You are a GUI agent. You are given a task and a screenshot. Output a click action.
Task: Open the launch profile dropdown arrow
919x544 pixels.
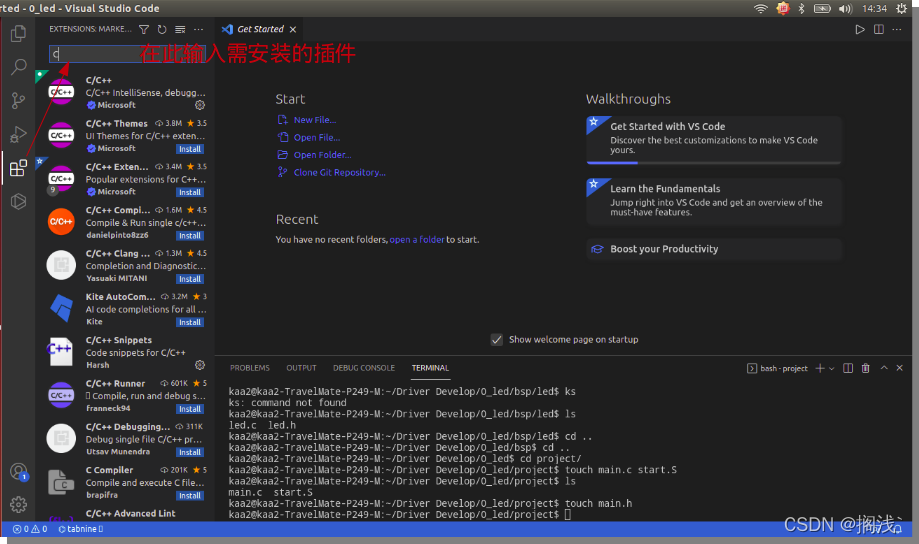point(832,369)
